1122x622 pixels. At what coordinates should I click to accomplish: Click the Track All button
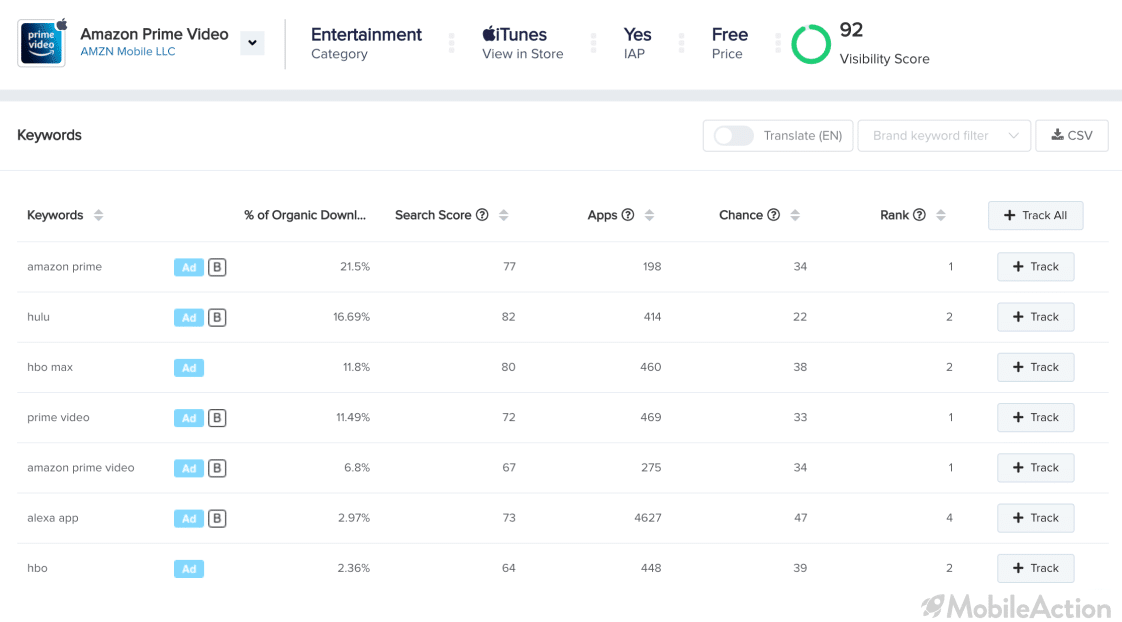tap(1035, 215)
